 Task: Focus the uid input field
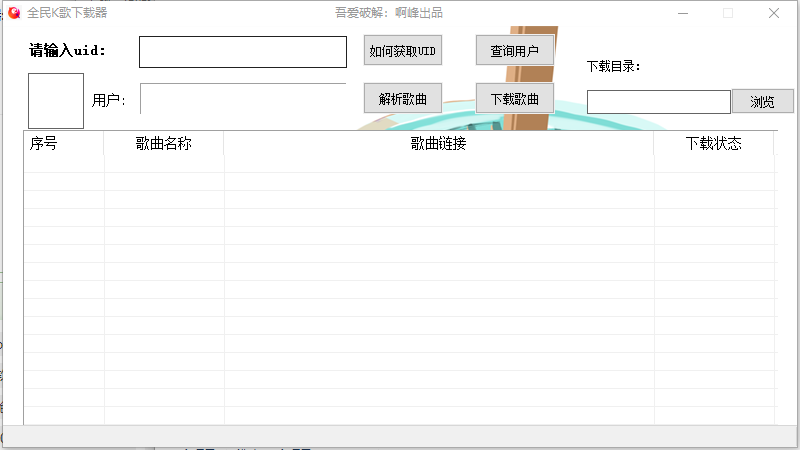pos(243,52)
